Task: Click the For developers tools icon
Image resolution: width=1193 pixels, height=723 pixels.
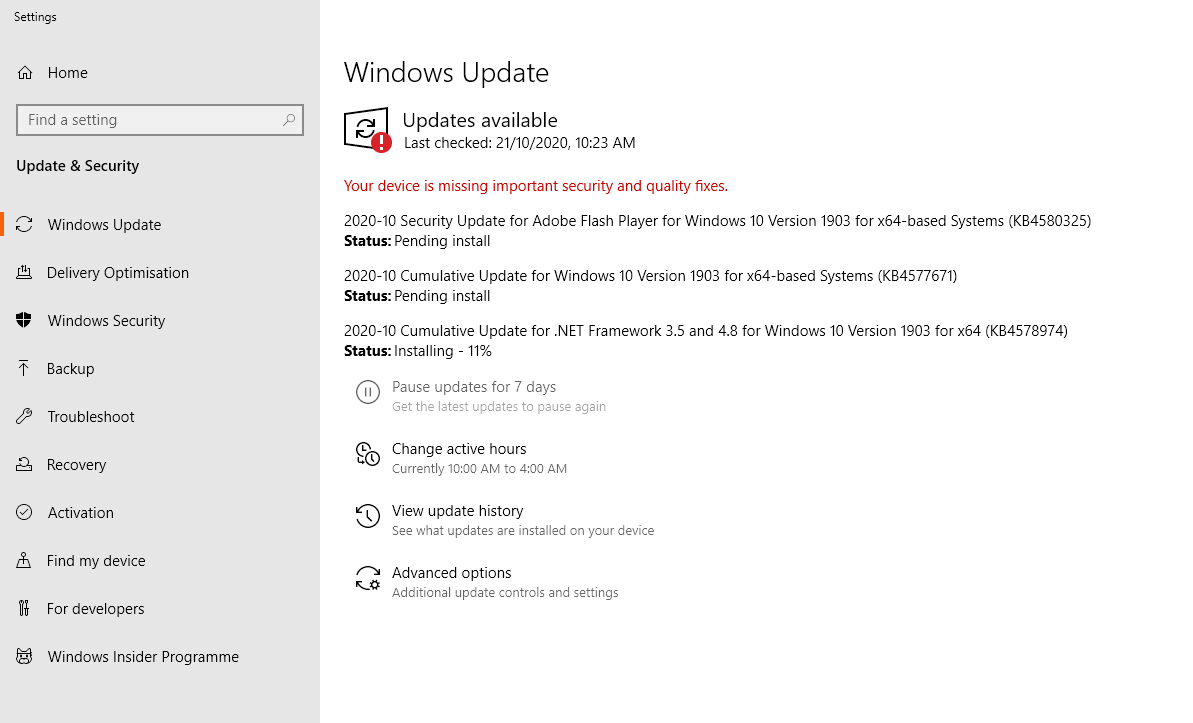Action: 24,608
